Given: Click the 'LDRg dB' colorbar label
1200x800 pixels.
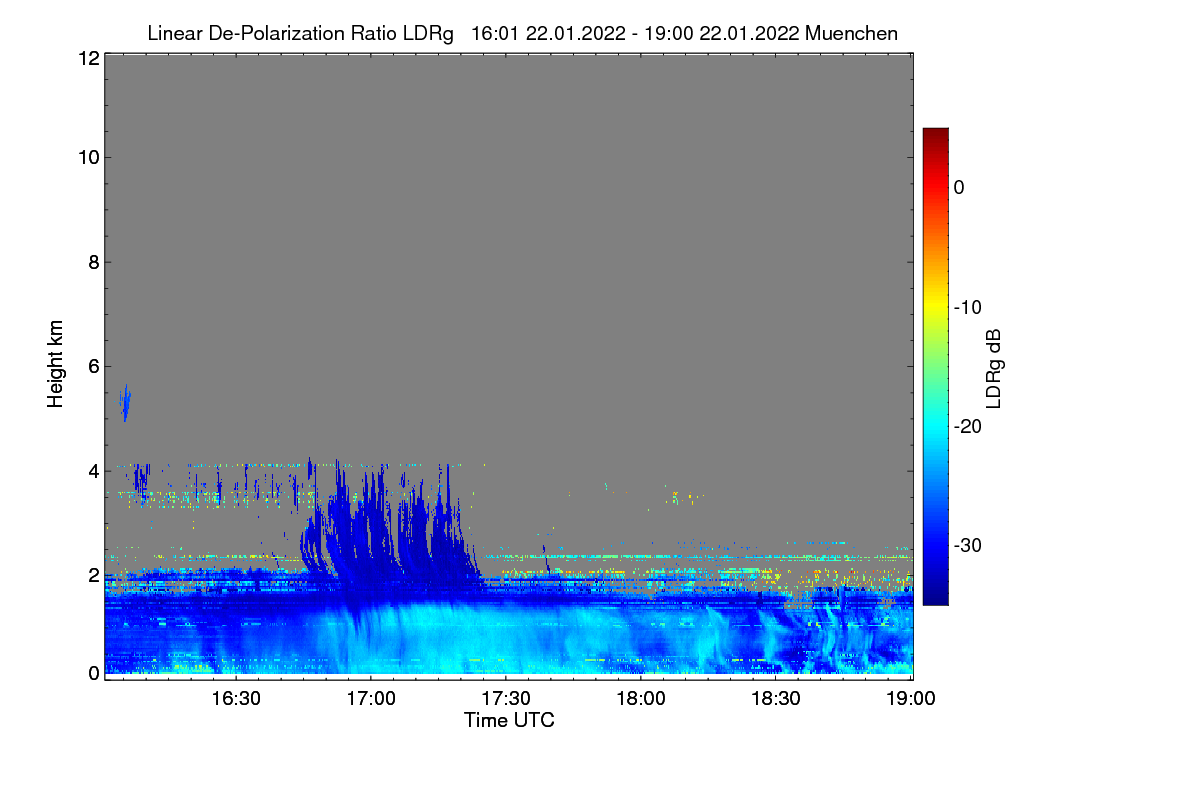Looking at the screenshot, I should click(x=994, y=368).
